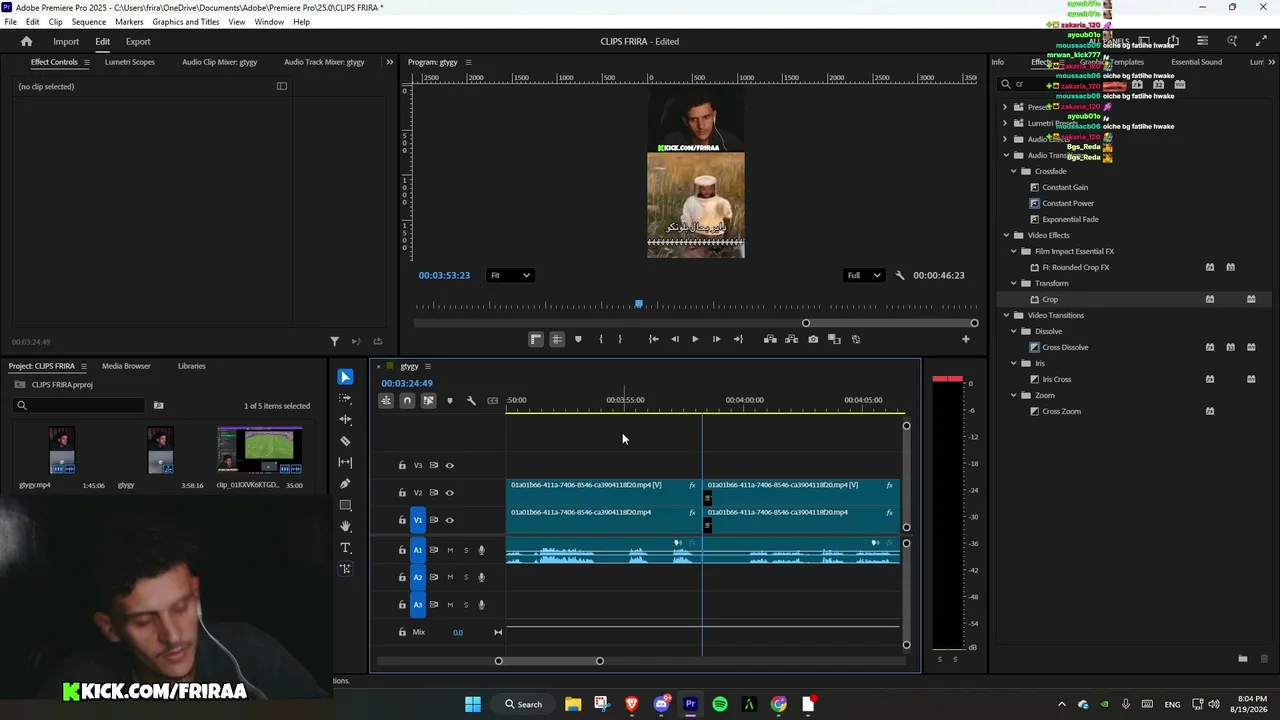Collapse Film Impact Essential FX folder
Viewport: 1280px width, 720px height.
(1013, 251)
